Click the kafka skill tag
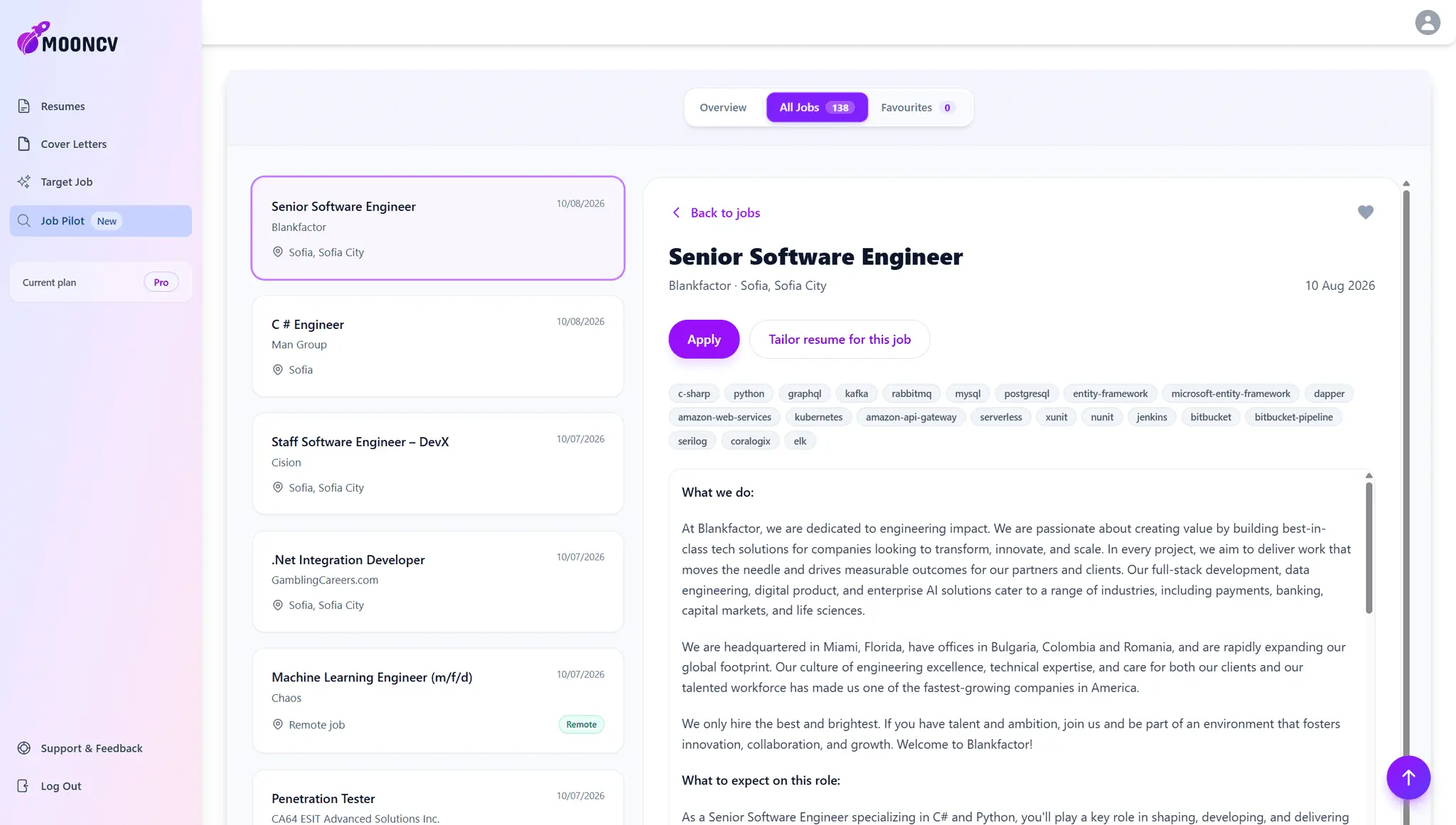Image resolution: width=1456 pixels, height=825 pixels. pos(856,393)
